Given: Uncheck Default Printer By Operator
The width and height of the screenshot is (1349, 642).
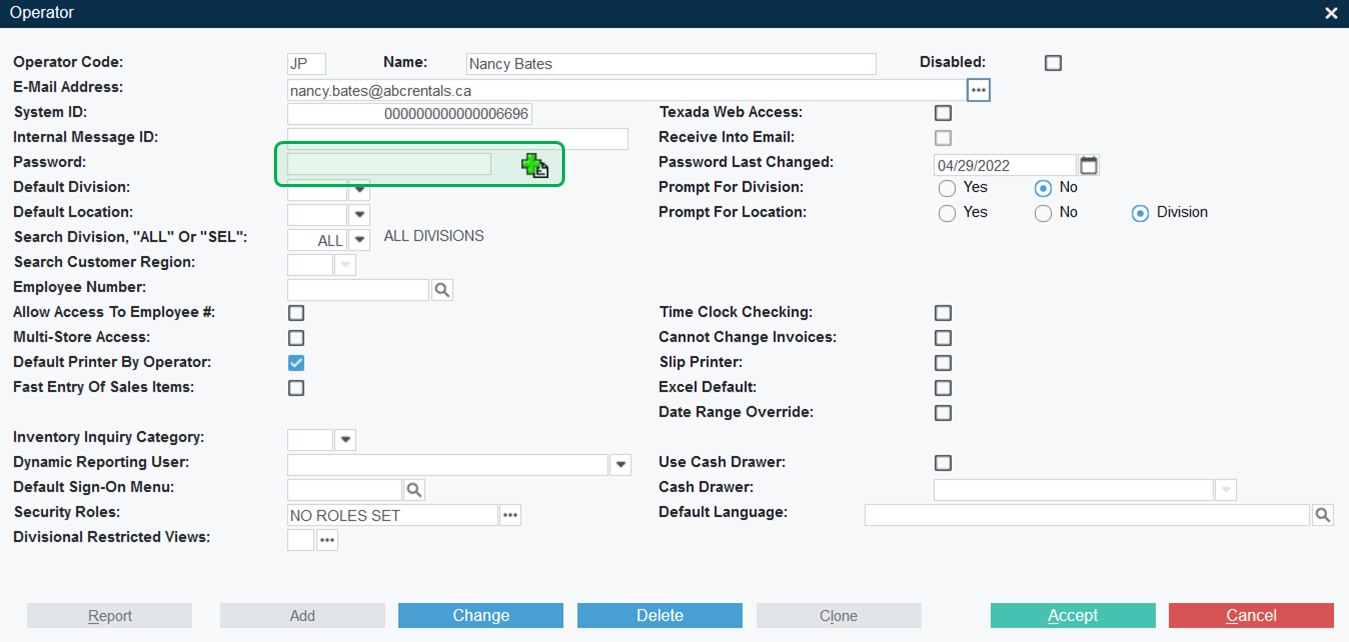Looking at the screenshot, I should [x=296, y=363].
